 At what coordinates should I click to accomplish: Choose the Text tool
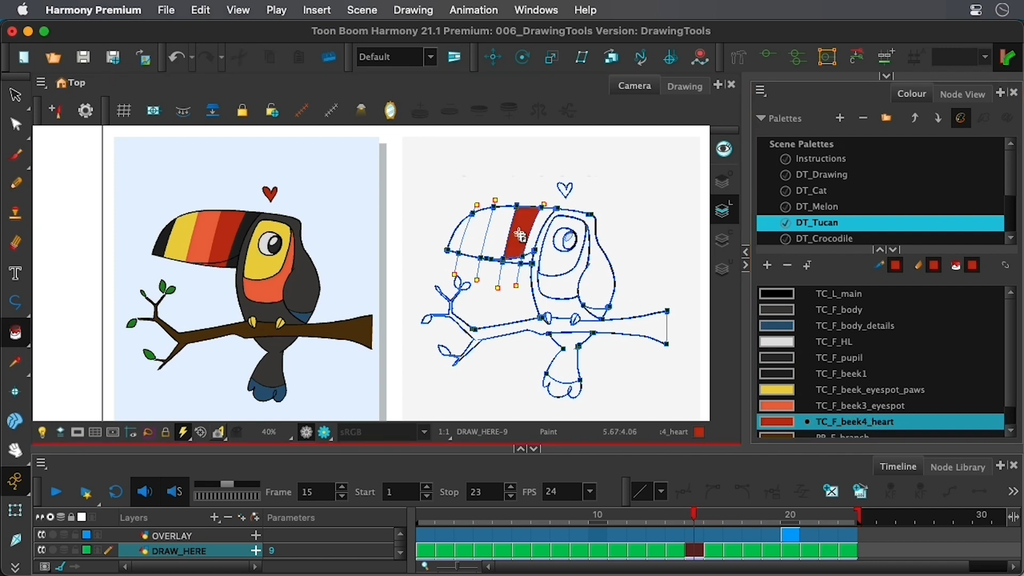15,273
